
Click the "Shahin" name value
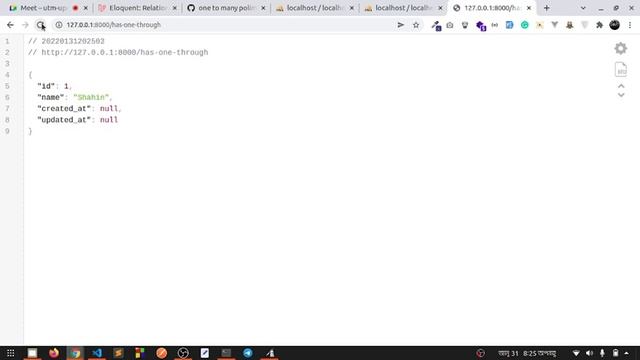click(x=92, y=98)
